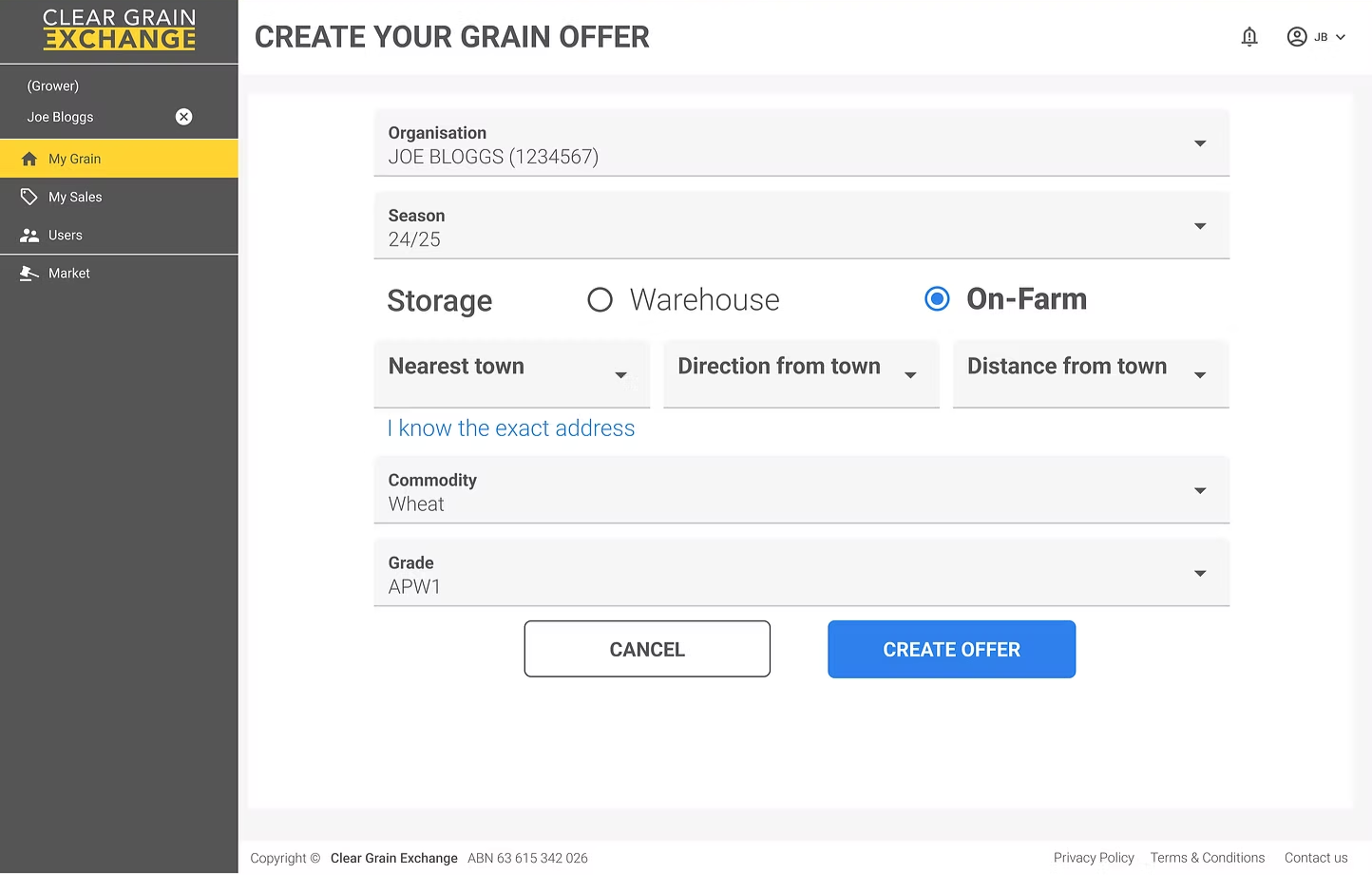This screenshot has height=875, width=1372.
Task: Select the Warehouse storage option
Action: click(600, 300)
